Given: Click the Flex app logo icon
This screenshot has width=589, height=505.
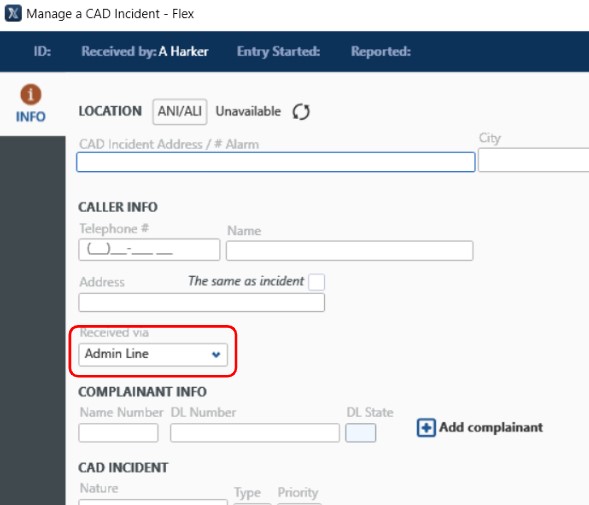Looking at the screenshot, I should (x=13, y=13).
